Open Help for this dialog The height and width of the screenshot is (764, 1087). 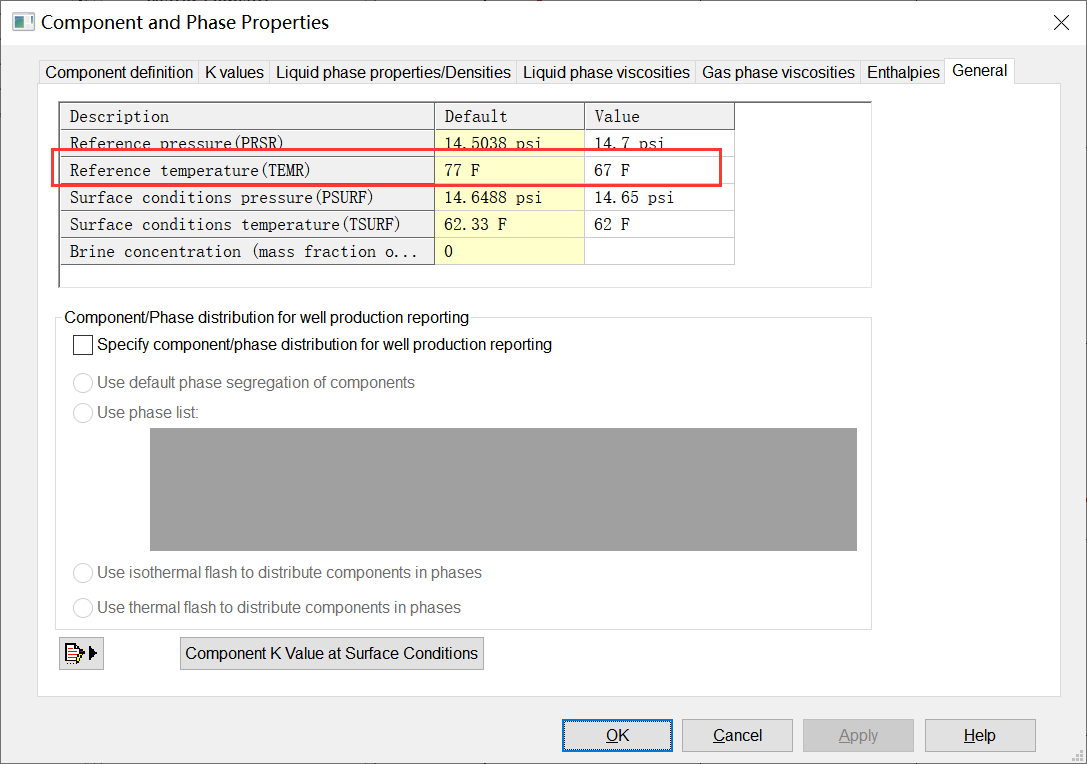(x=979, y=736)
